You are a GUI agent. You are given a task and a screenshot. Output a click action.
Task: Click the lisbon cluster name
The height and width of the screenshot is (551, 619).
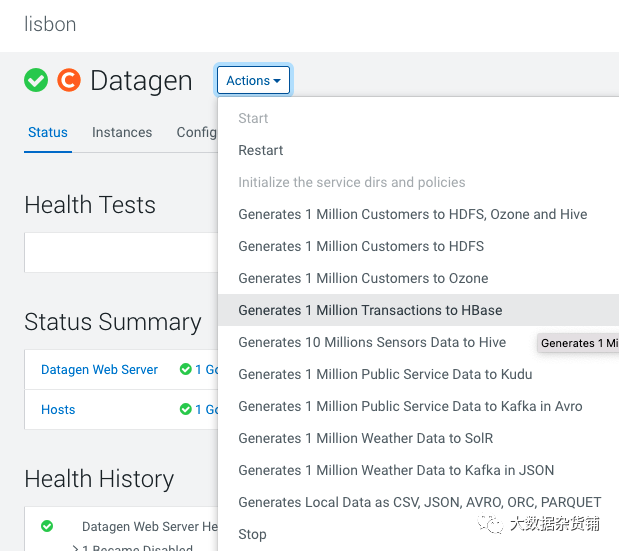pyautogui.click(x=50, y=24)
